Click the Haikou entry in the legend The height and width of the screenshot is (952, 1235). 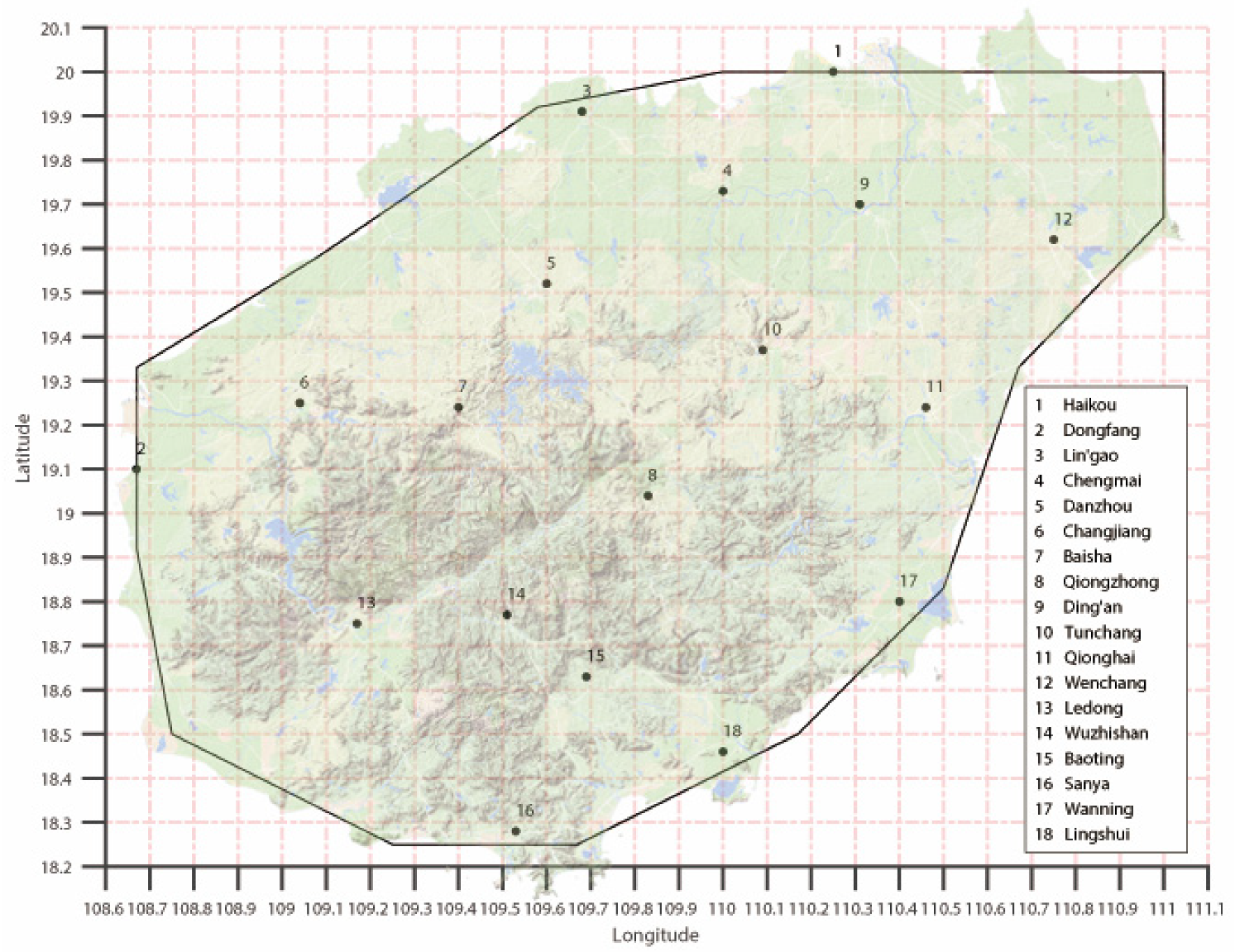click(x=1089, y=405)
